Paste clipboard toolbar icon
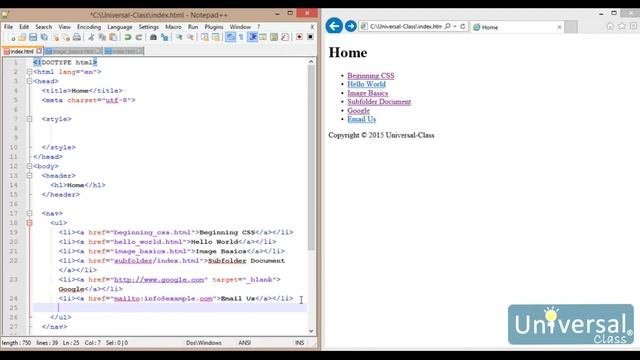640x360 pixels. (113, 37)
